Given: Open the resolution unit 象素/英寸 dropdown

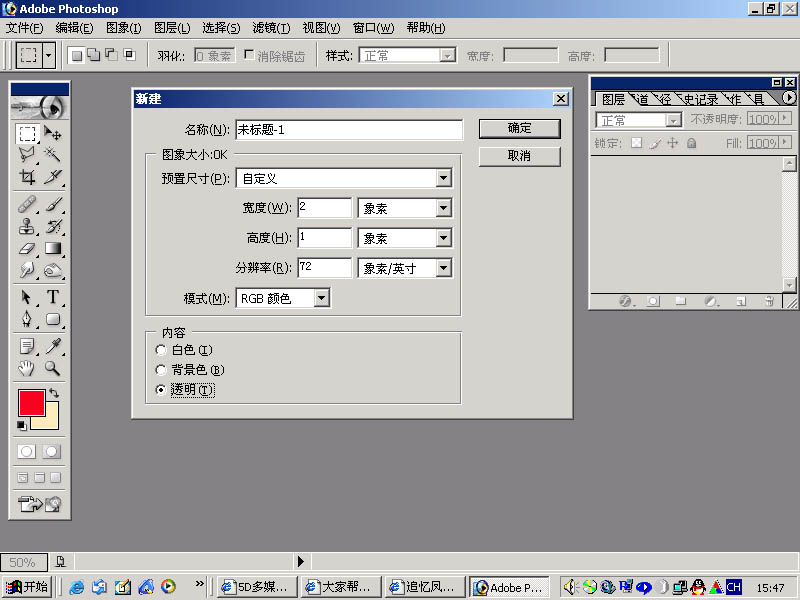Looking at the screenshot, I should (443, 268).
